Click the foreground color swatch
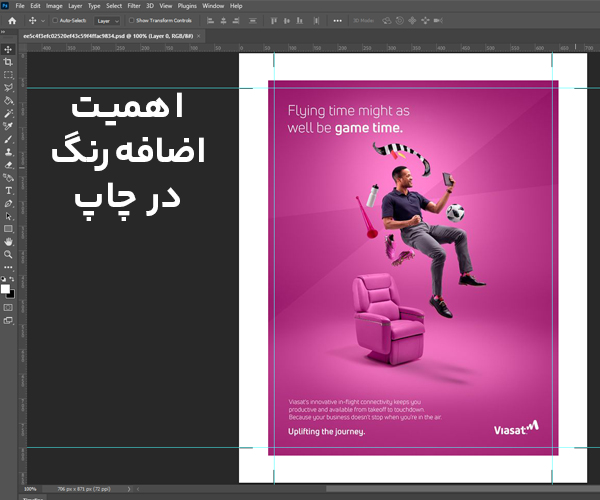The image size is (600, 500). pos(5,289)
